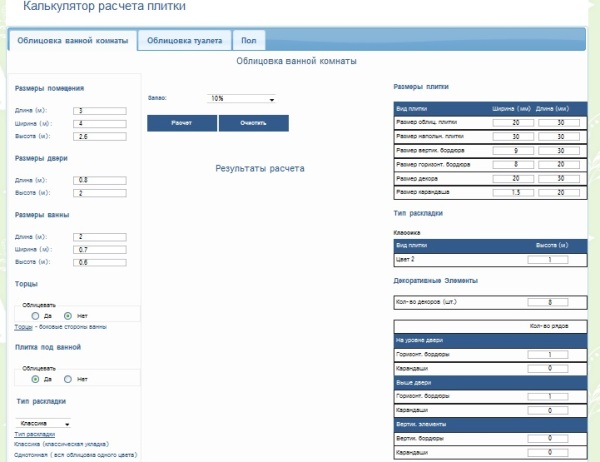This screenshot has width=600, height=462.
Task: Choose Да under Плитка под ванной
Action: pos(35,379)
